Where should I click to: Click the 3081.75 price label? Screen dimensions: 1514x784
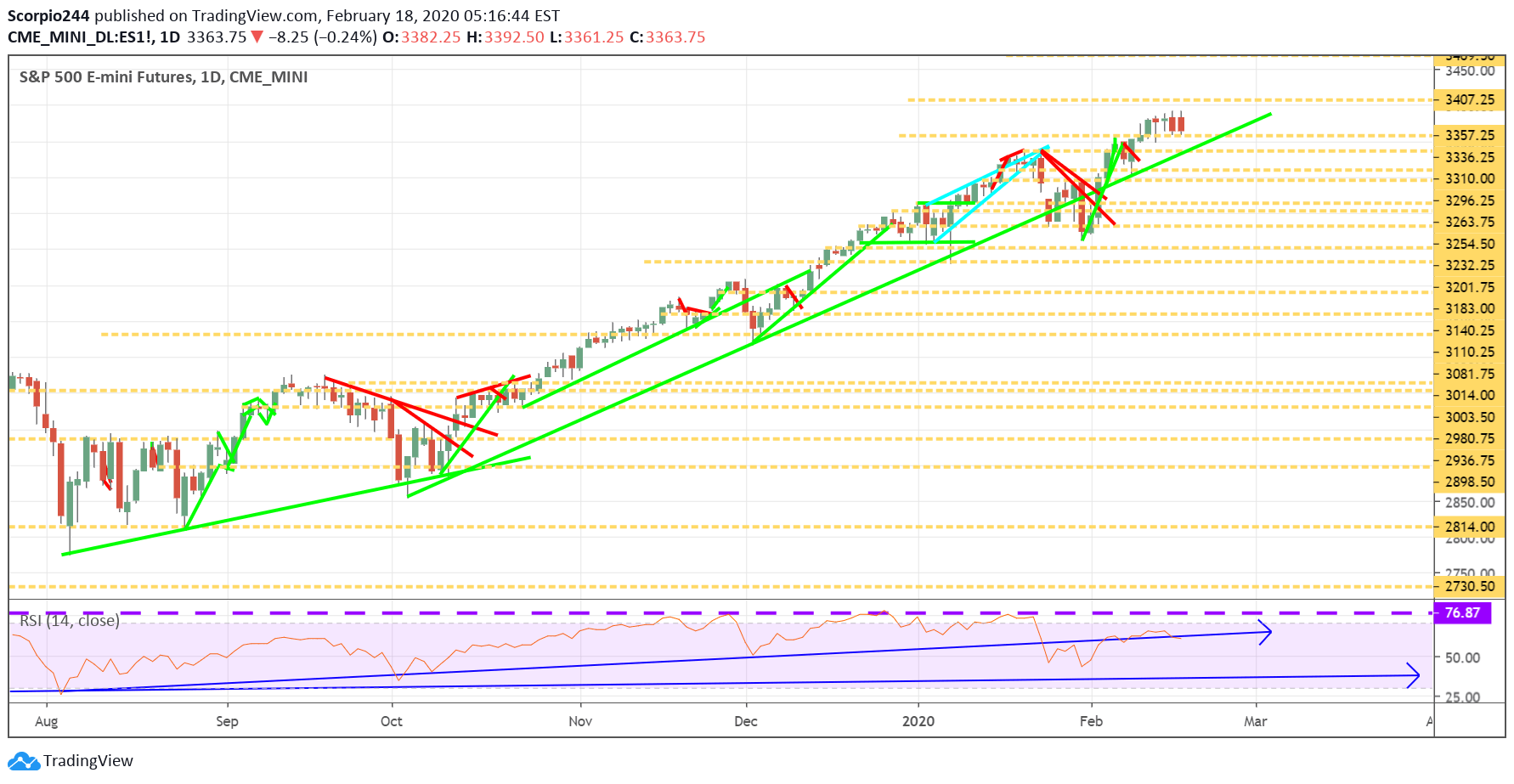coord(1470,374)
